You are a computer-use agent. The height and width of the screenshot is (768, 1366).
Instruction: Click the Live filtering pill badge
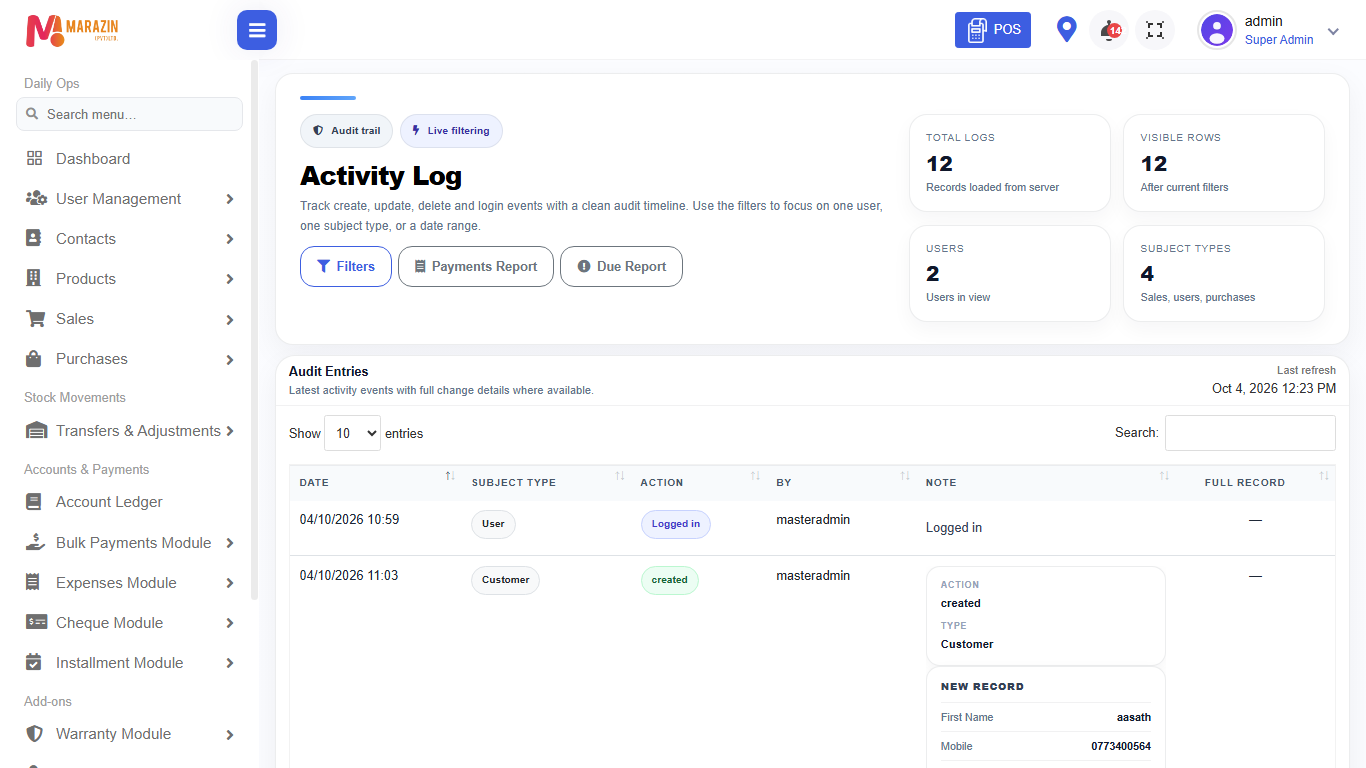pos(451,131)
